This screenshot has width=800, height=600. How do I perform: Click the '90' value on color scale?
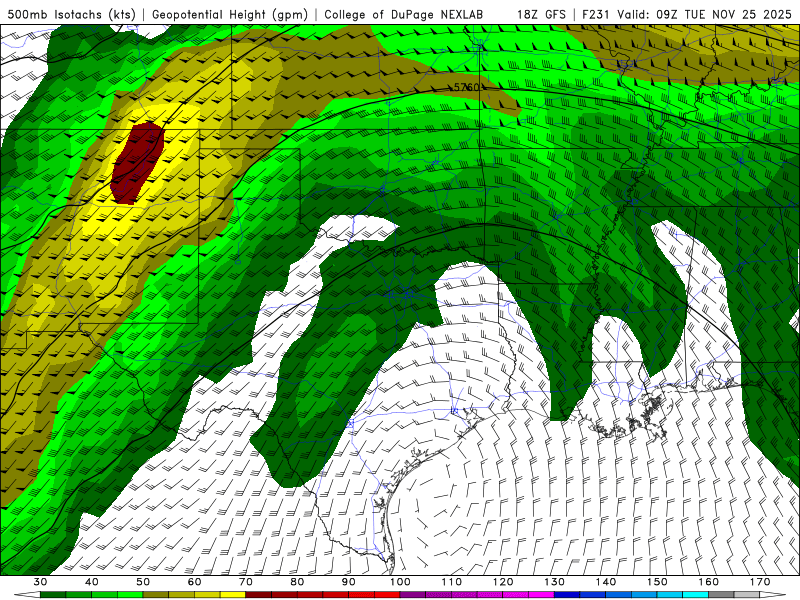click(349, 582)
